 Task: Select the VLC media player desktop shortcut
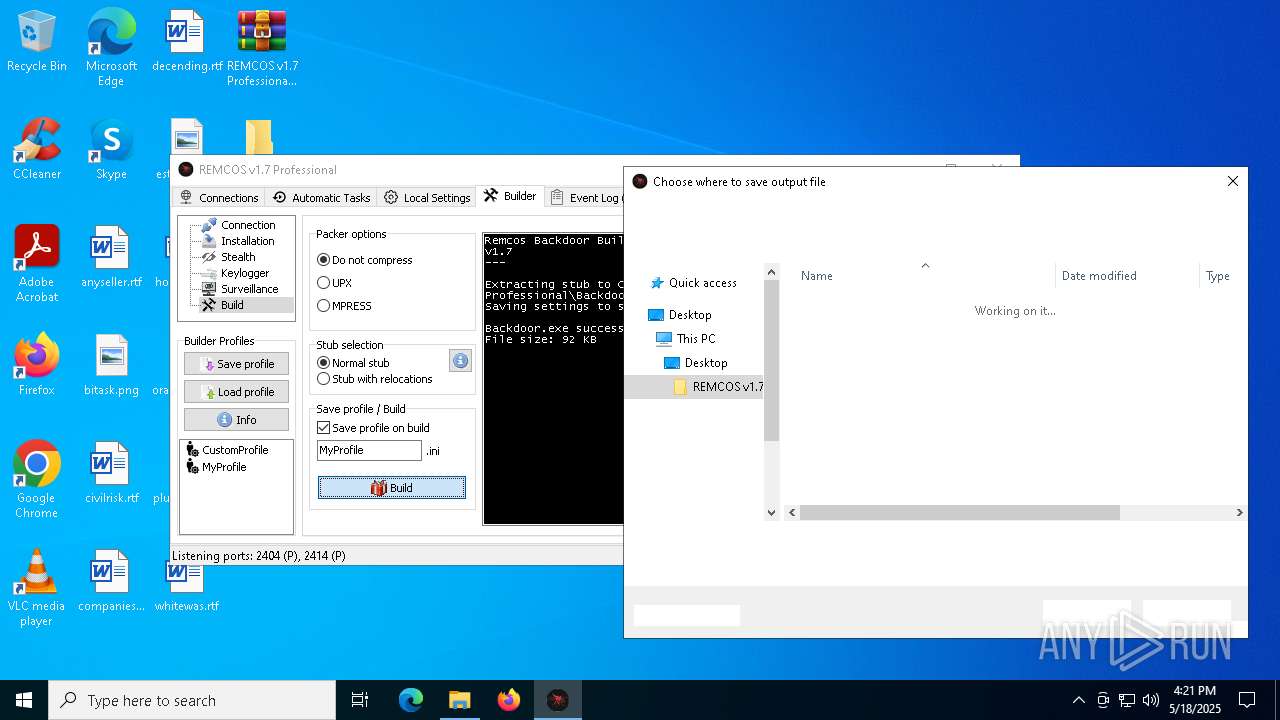coord(37,588)
